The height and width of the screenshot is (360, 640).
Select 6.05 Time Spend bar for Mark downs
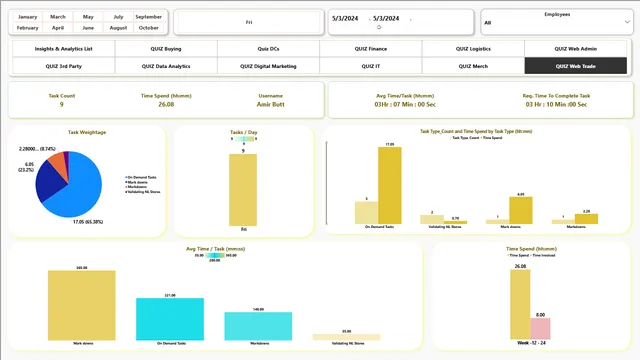[x=521, y=210]
